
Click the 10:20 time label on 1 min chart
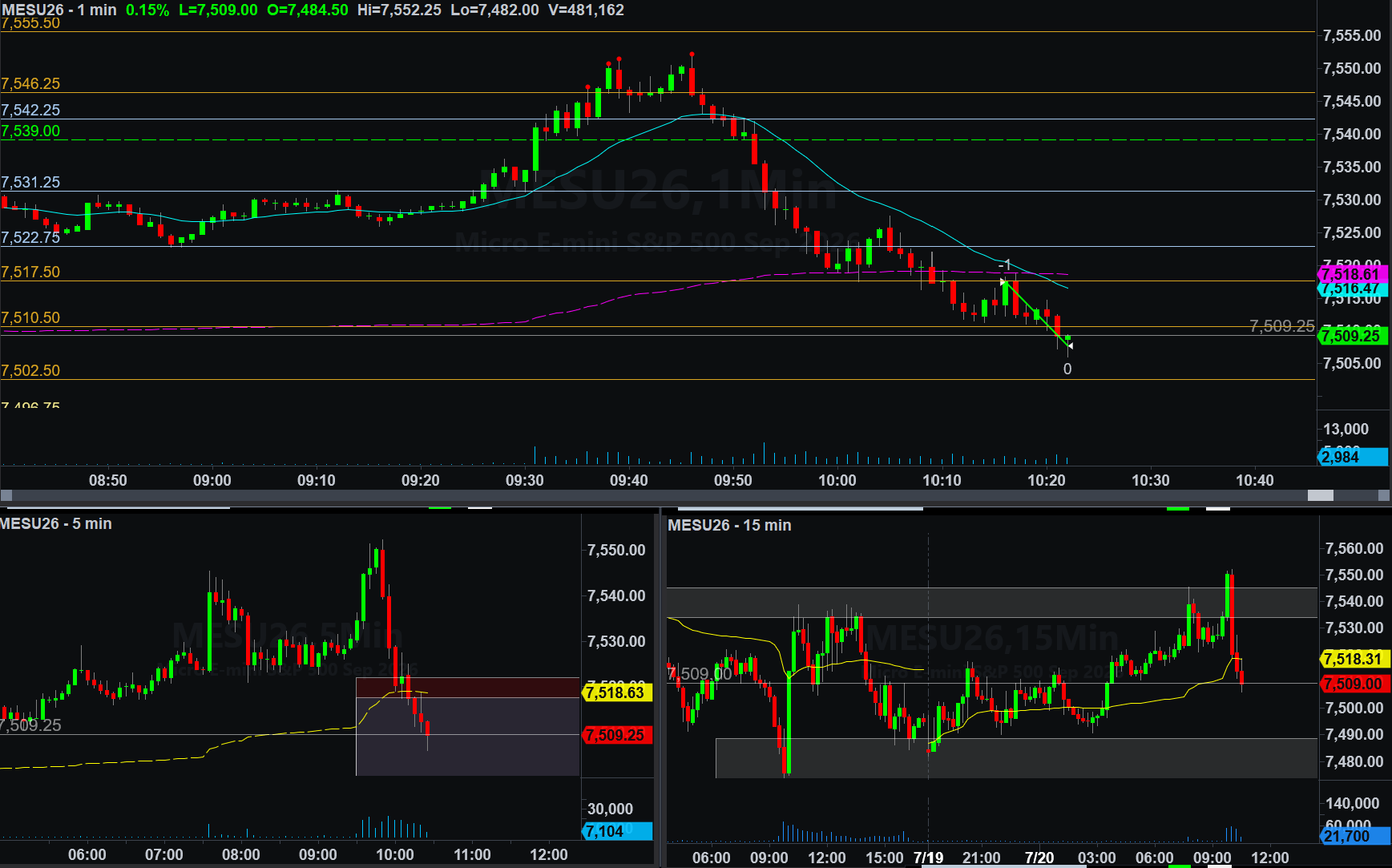(1047, 480)
